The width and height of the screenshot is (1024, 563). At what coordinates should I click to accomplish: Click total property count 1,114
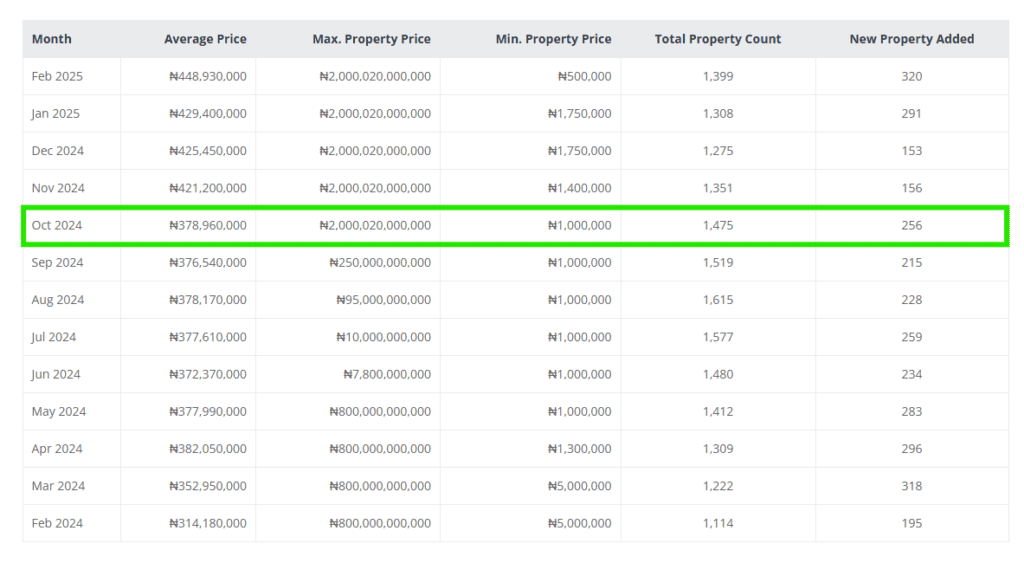718,523
